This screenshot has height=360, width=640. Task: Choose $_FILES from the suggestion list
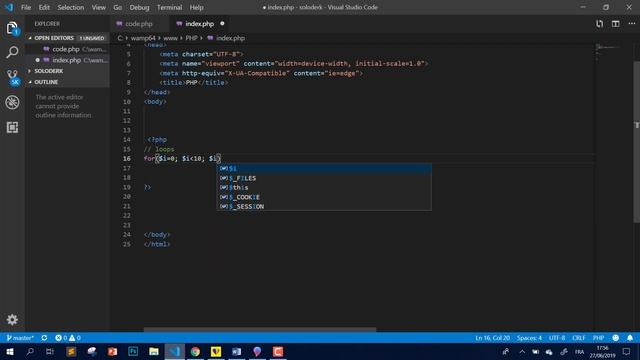(324, 178)
